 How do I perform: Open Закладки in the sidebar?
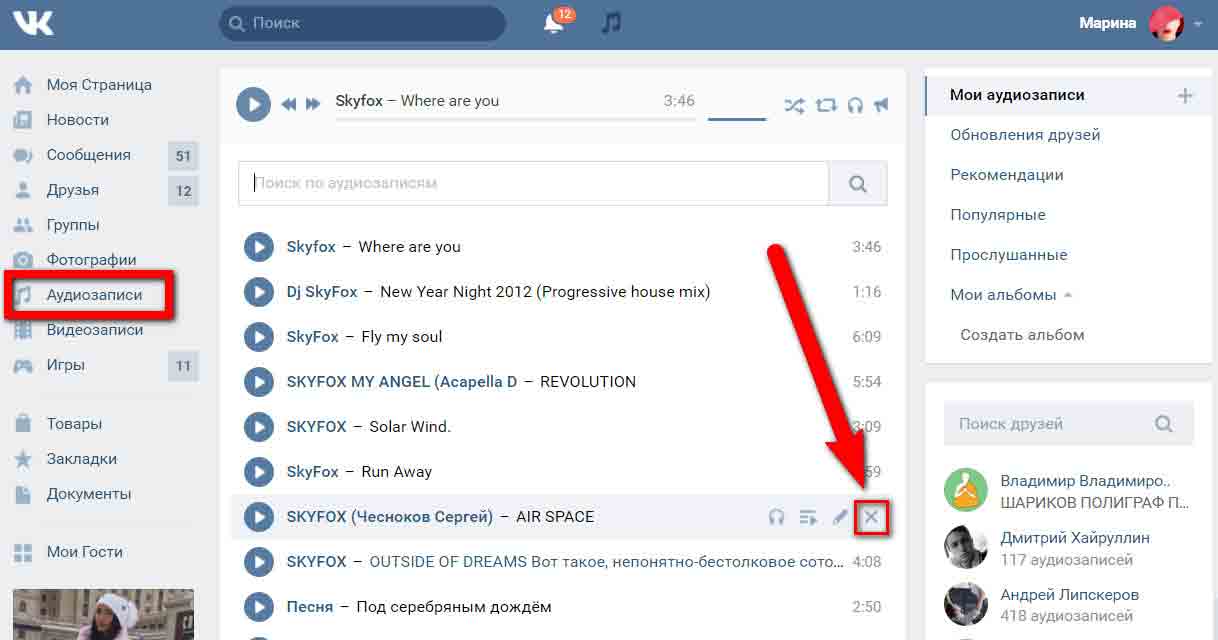(82, 459)
